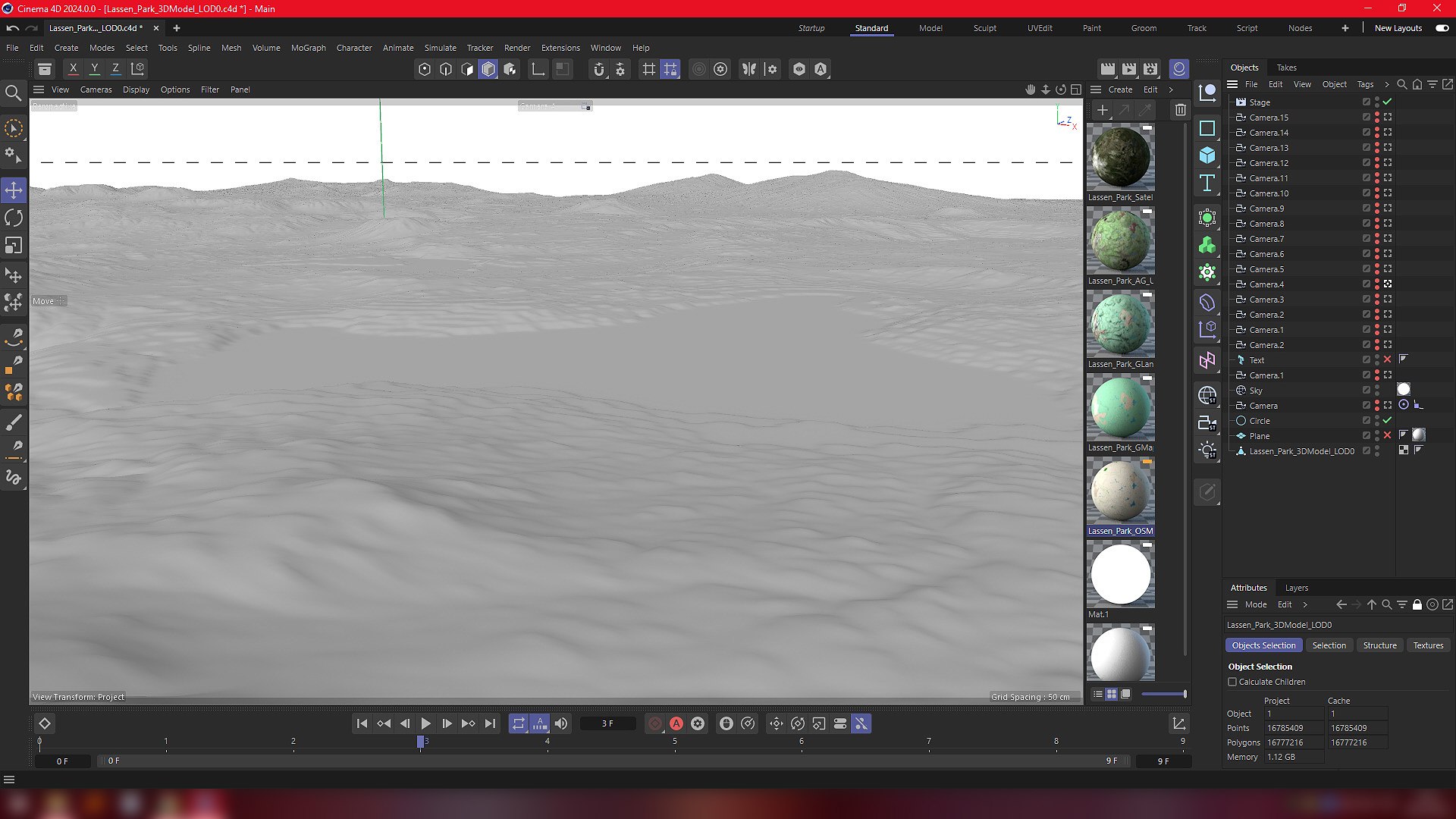
Task: Toggle Z axis lock
Action: 116,69
